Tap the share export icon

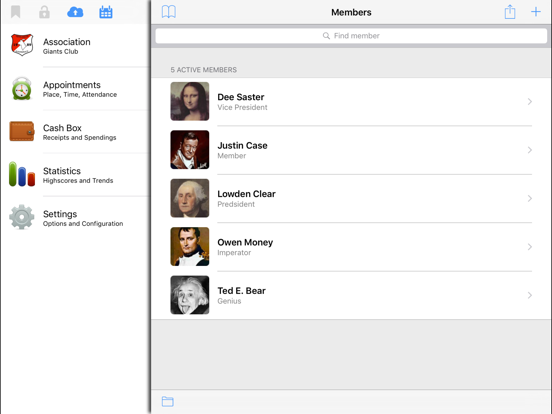510,12
